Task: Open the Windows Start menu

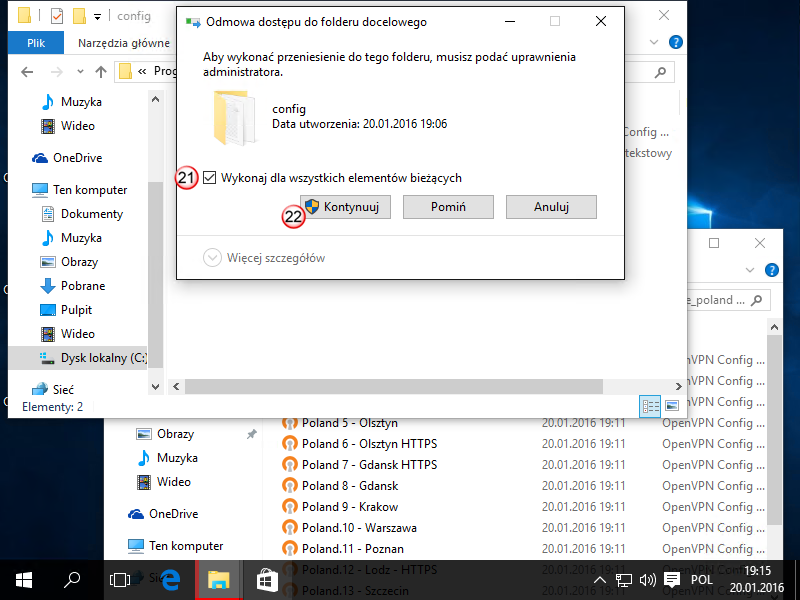Action: tap(23, 580)
